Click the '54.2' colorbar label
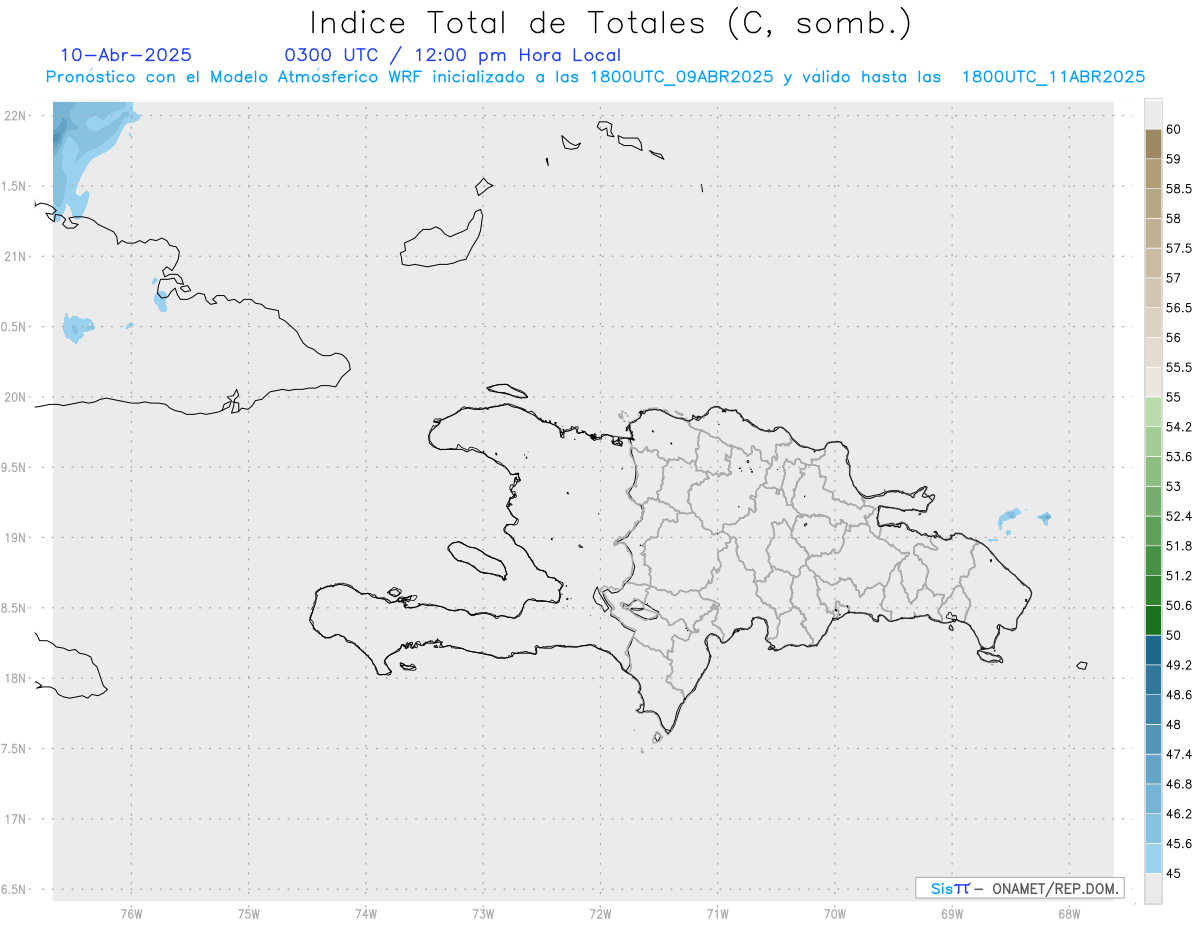The height and width of the screenshot is (927, 1200). 1178,427
